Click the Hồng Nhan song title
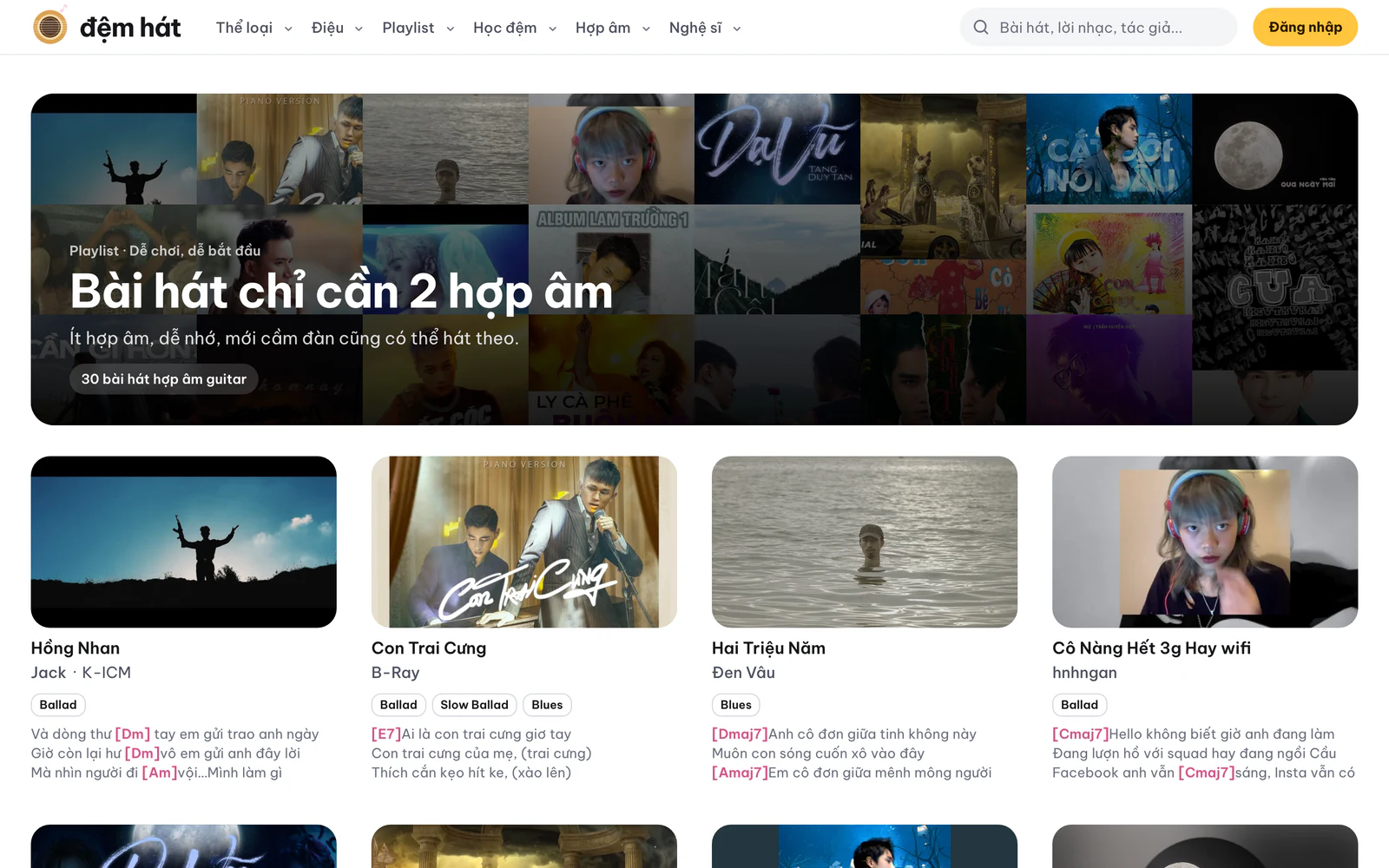The height and width of the screenshot is (868, 1389). coord(76,648)
